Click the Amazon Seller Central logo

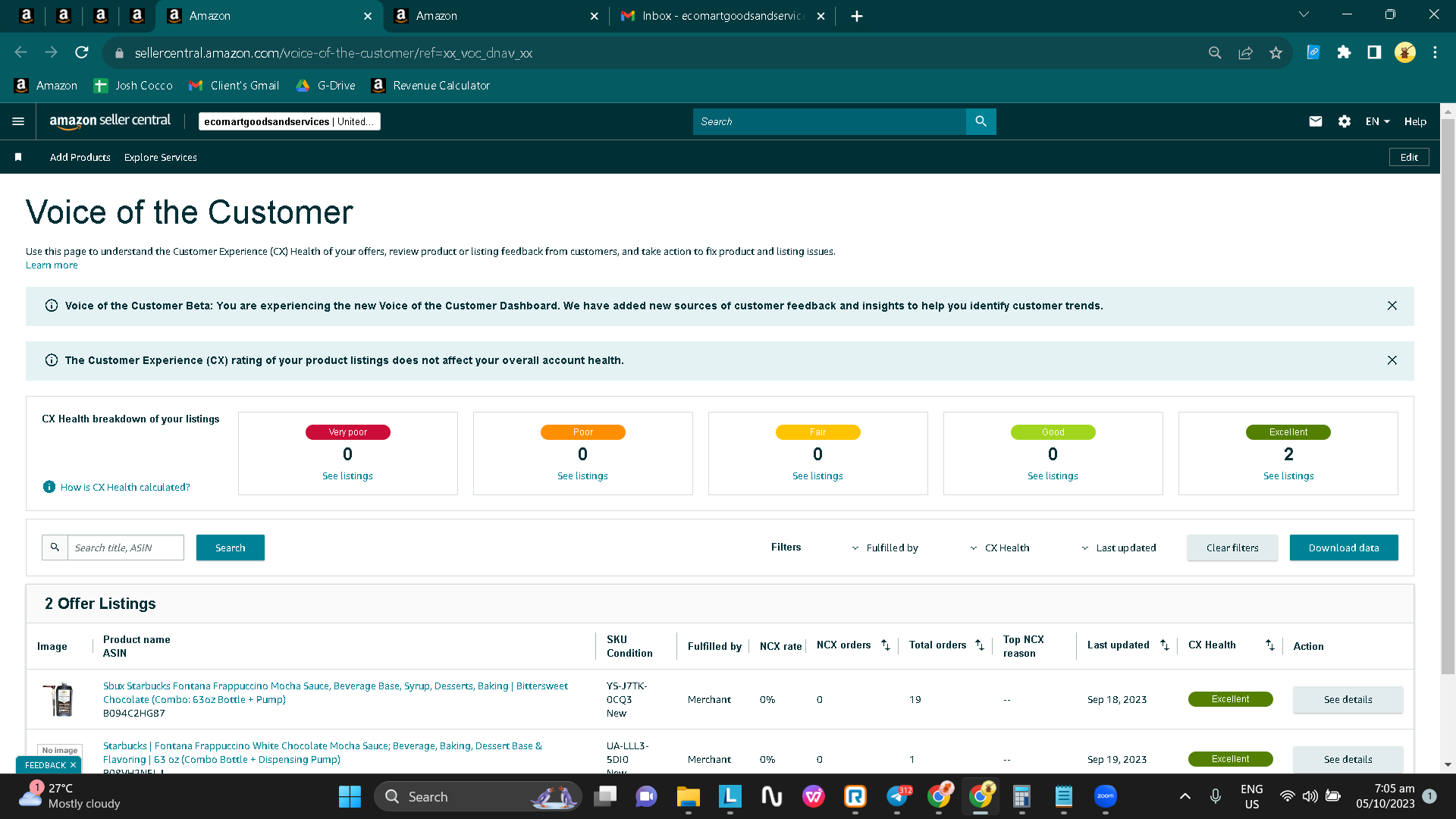110,121
